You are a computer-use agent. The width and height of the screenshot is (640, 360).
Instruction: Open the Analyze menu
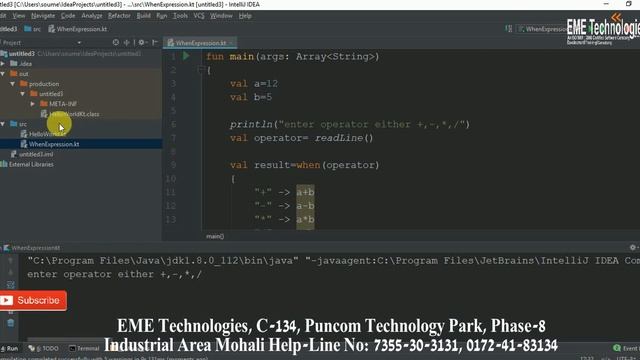pos(92,16)
